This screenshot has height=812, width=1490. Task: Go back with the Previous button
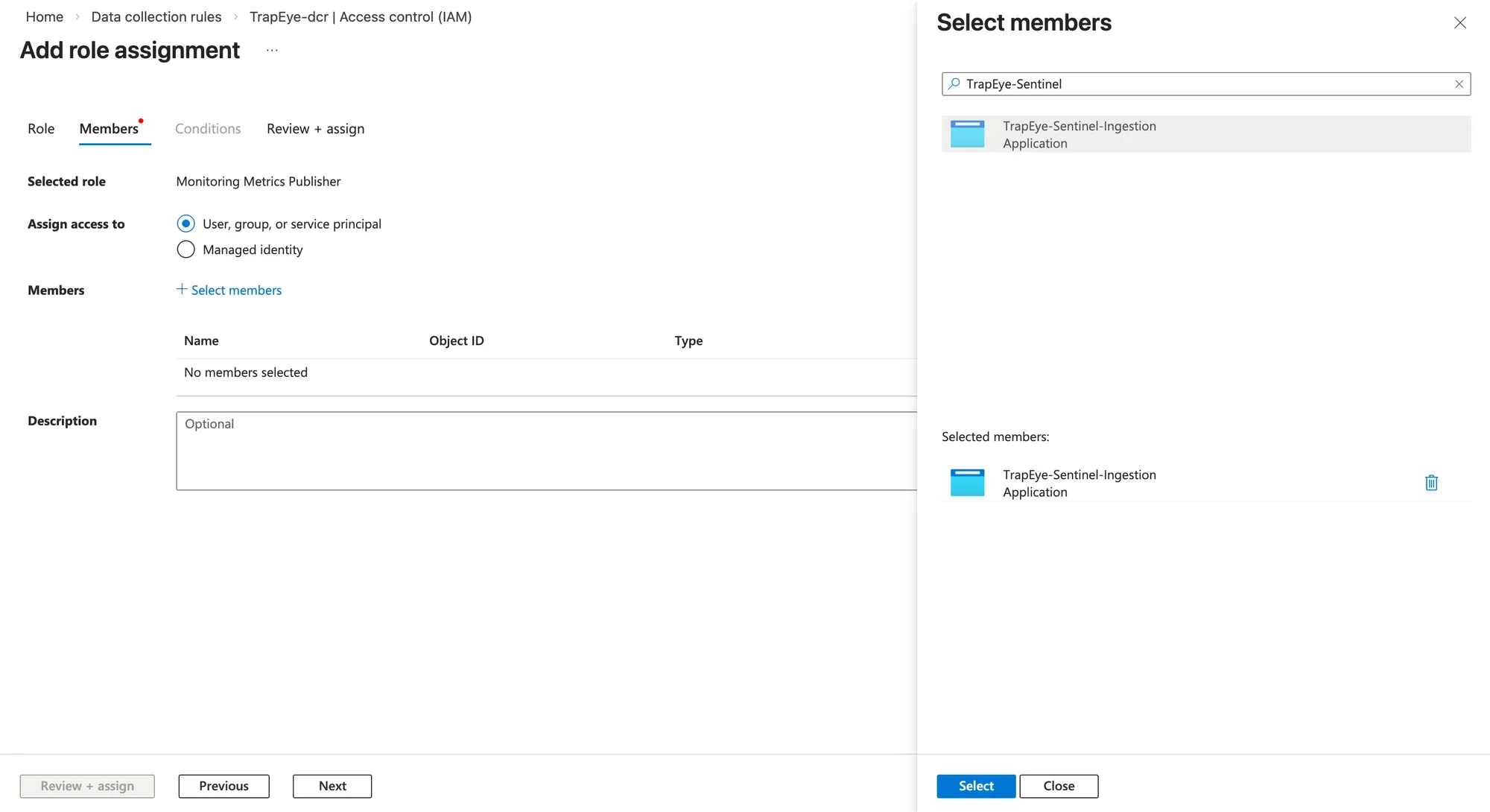pos(223,786)
